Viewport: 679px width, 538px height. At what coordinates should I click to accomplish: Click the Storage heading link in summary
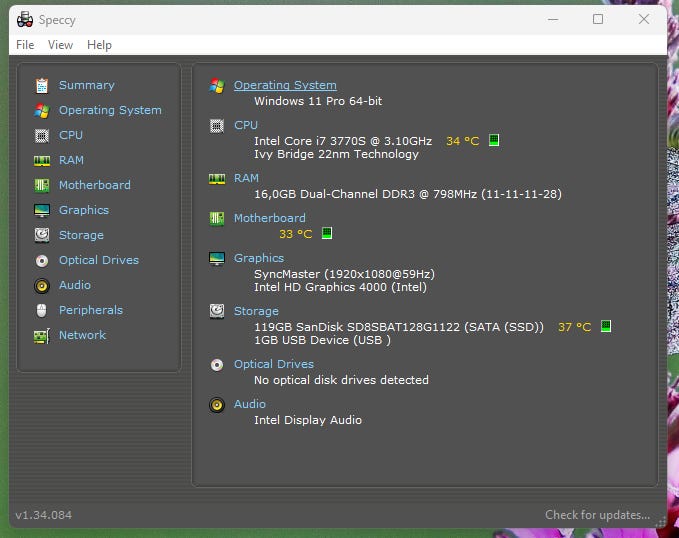pyautogui.click(x=256, y=311)
